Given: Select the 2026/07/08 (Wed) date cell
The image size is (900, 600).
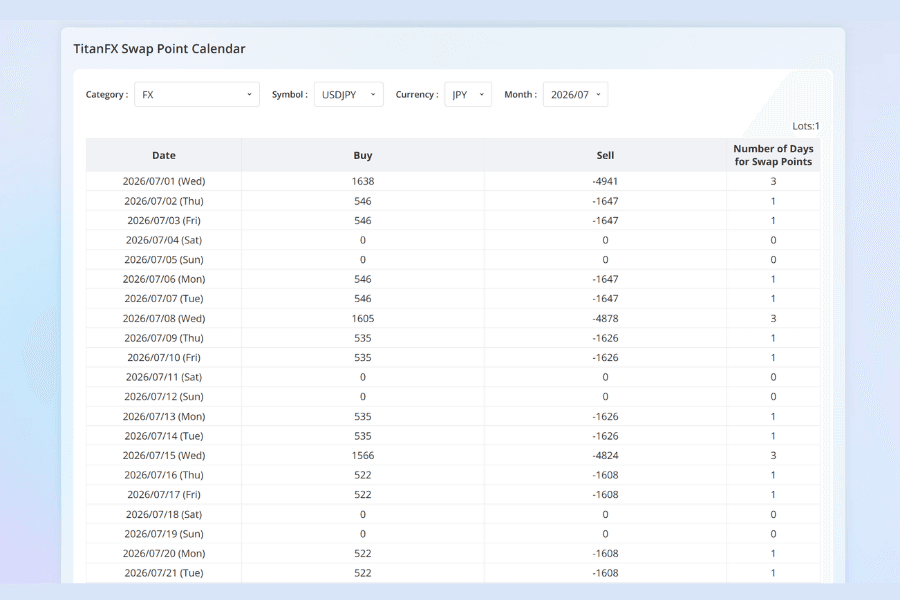Looking at the screenshot, I should [164, 318].
